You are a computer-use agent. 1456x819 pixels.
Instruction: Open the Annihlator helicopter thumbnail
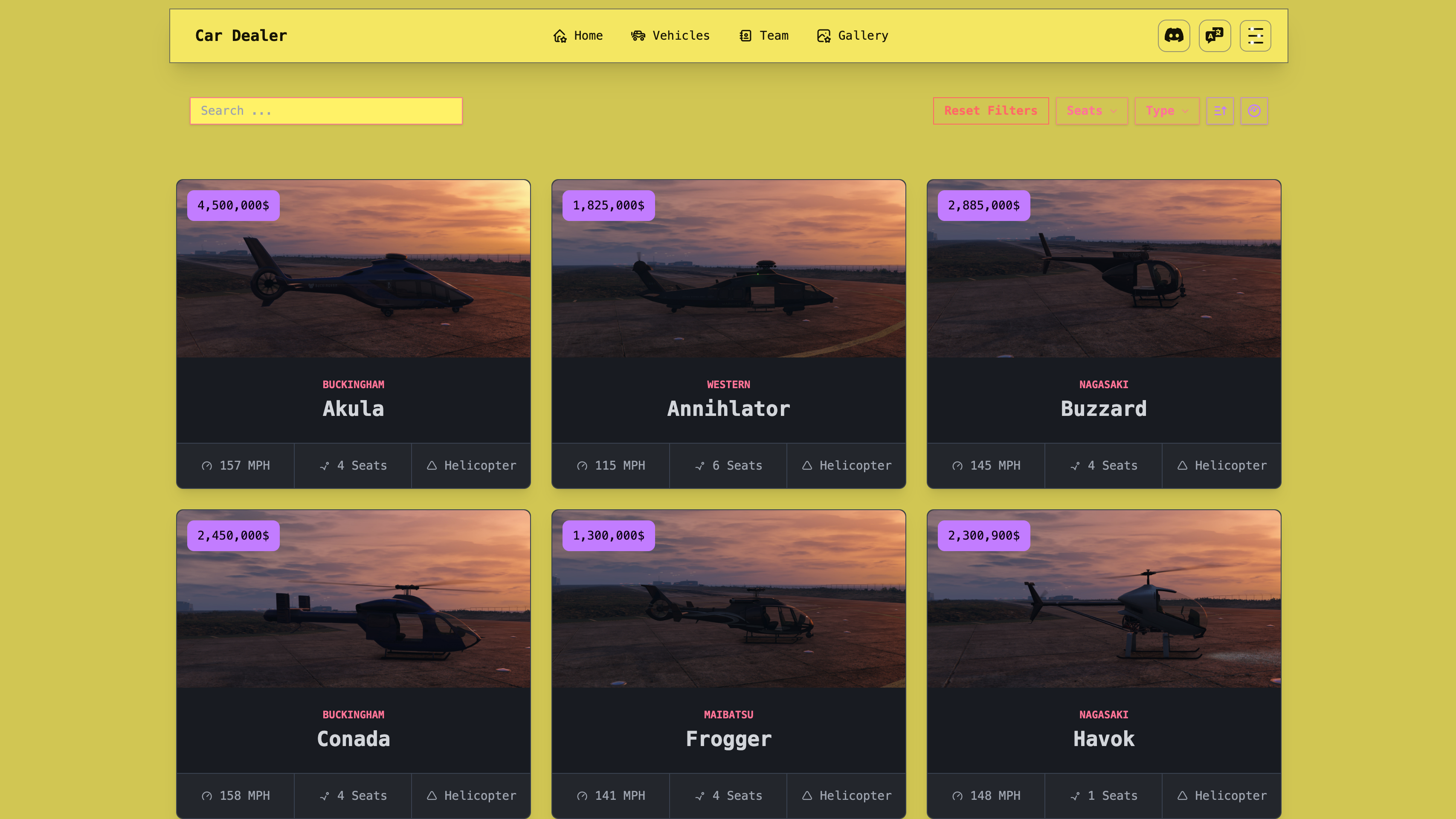click(x=728, y=268)
